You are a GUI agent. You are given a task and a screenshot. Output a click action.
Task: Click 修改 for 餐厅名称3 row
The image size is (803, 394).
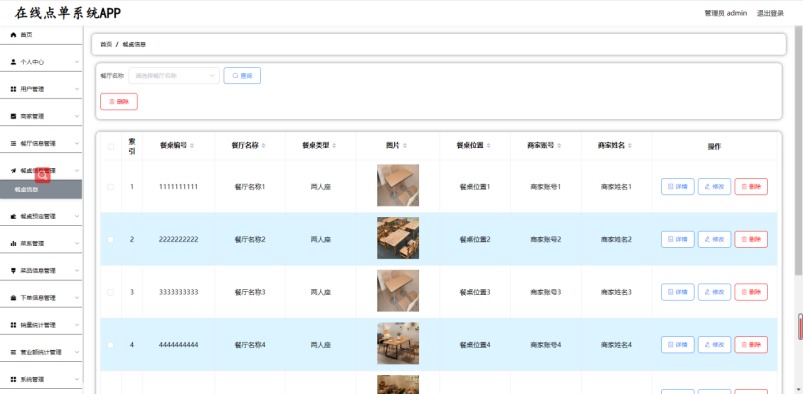pyautogui.click(x=714, y=292)
